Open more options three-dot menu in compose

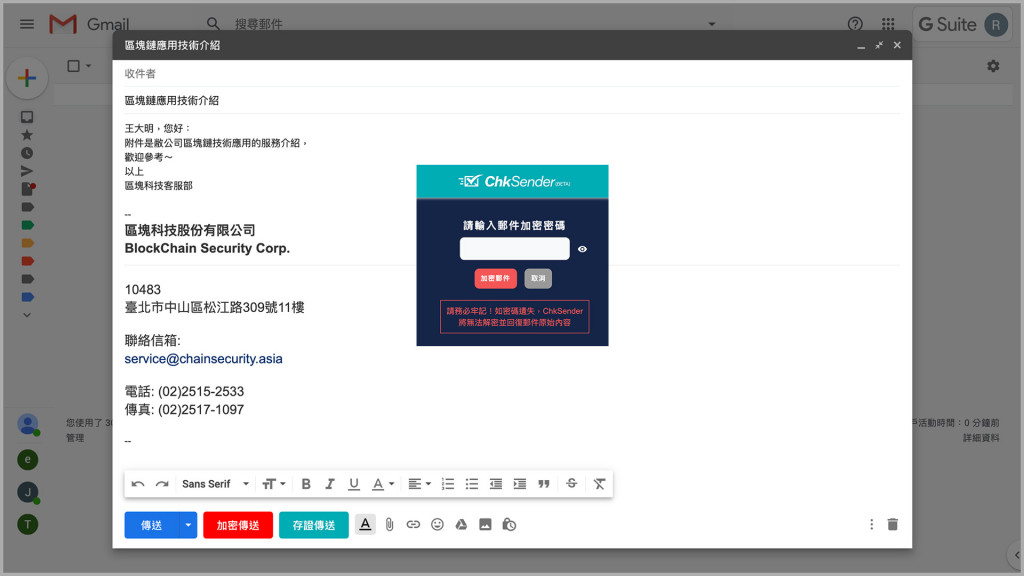(871, 524)
